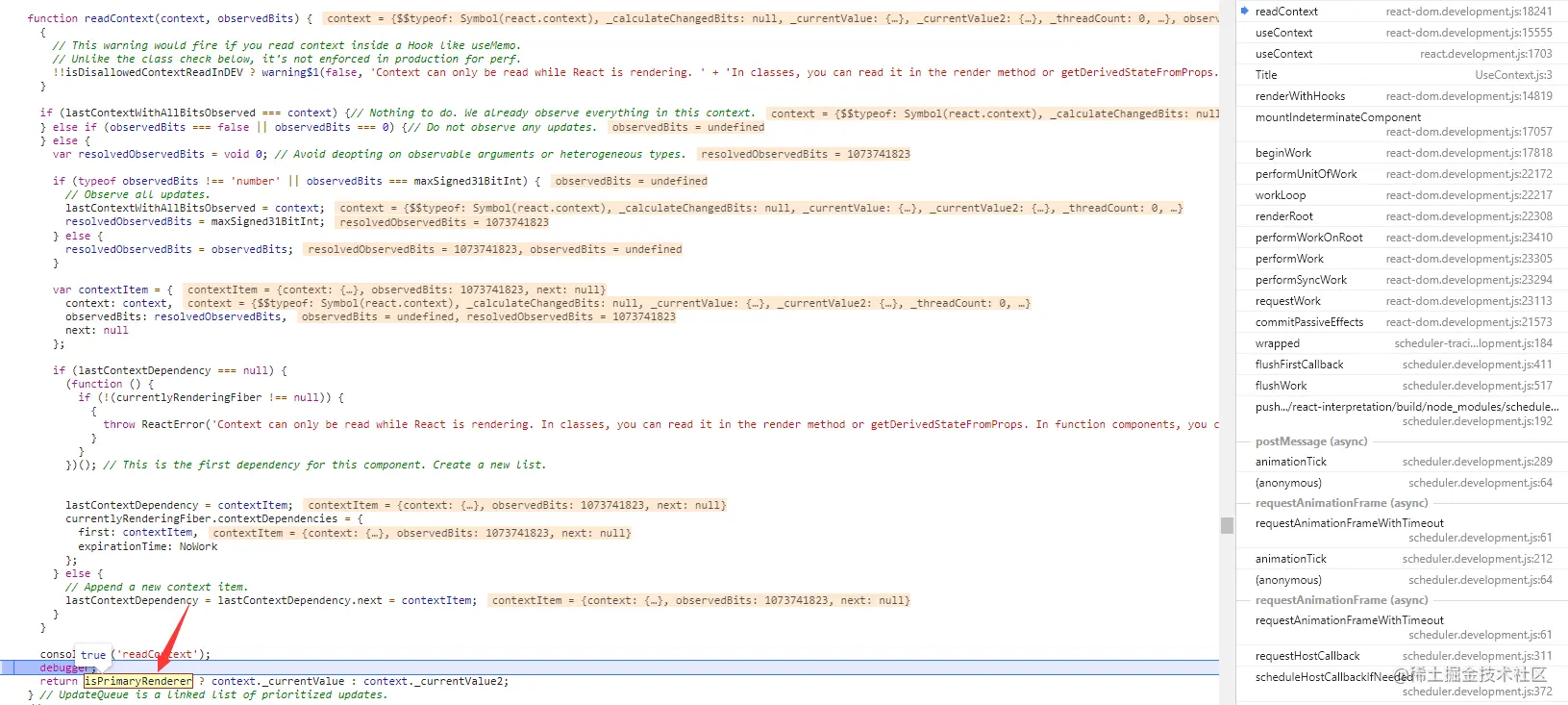Select the push.../react-interpretation stack frame
1568x705 pixels.
click(x=1402, y=414)
